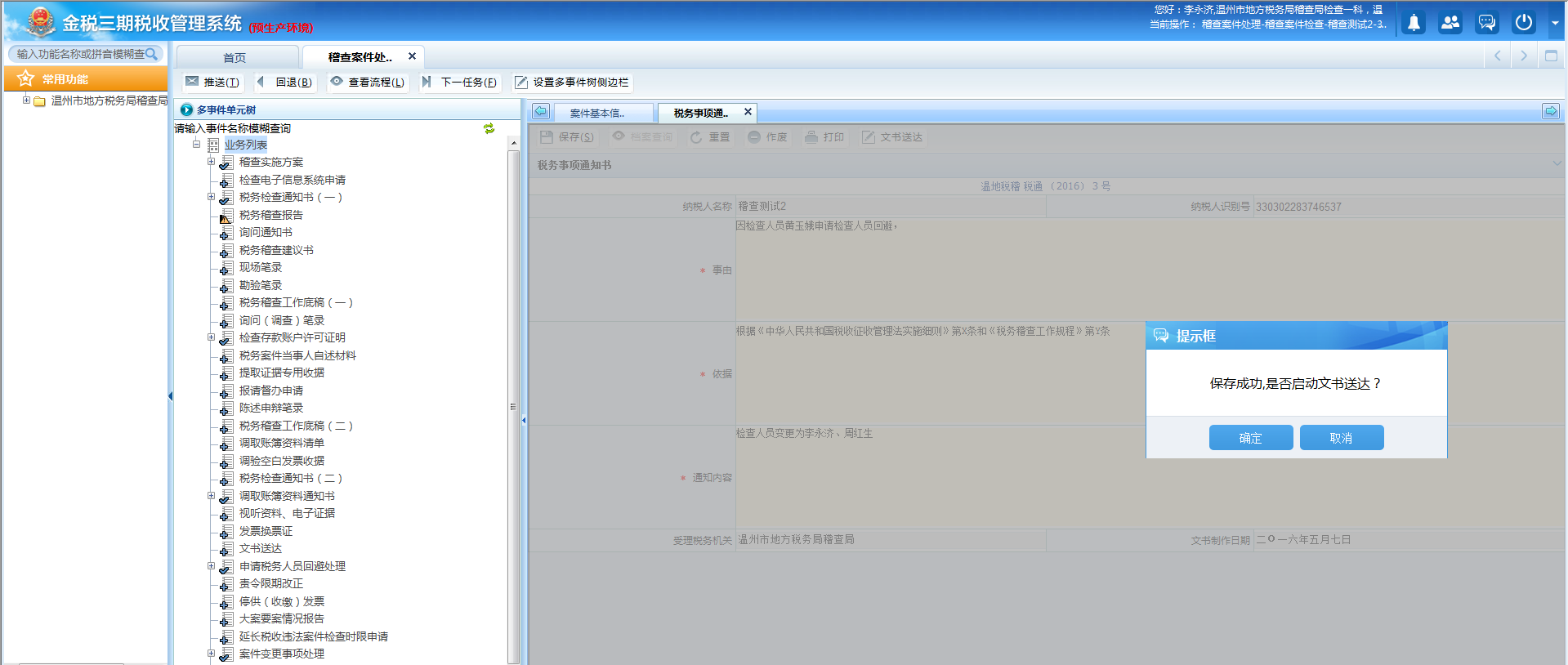Open the message chat icon in header
This screenshot has width=1568, height=665.
1487,23
